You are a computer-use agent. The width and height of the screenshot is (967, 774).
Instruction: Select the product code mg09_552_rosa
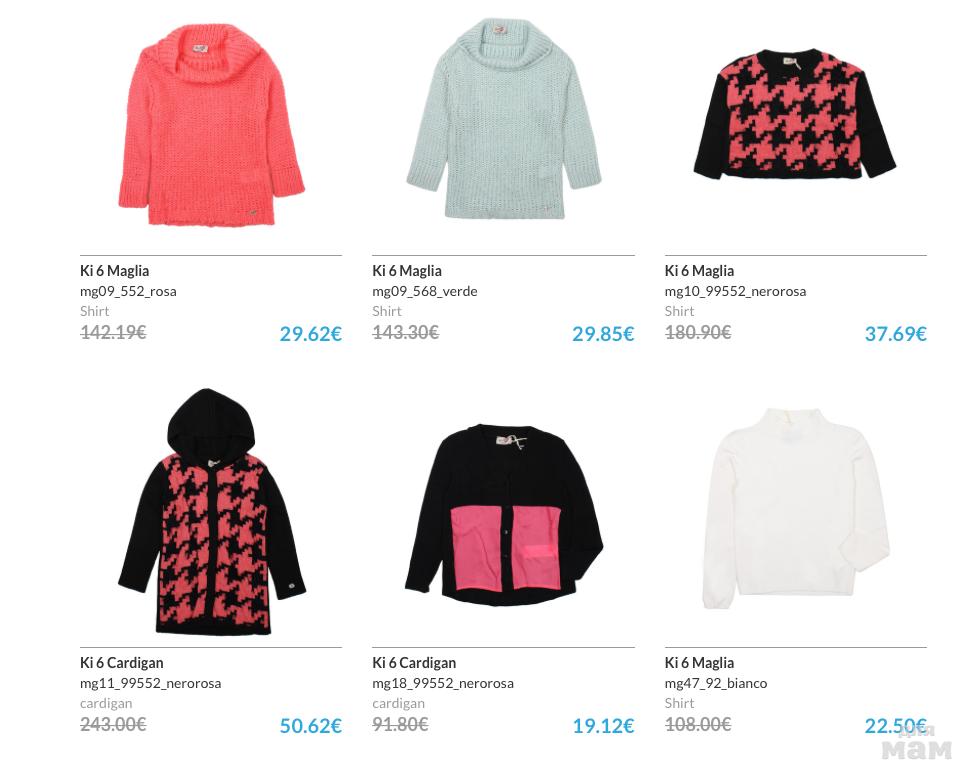pos(128,291)
